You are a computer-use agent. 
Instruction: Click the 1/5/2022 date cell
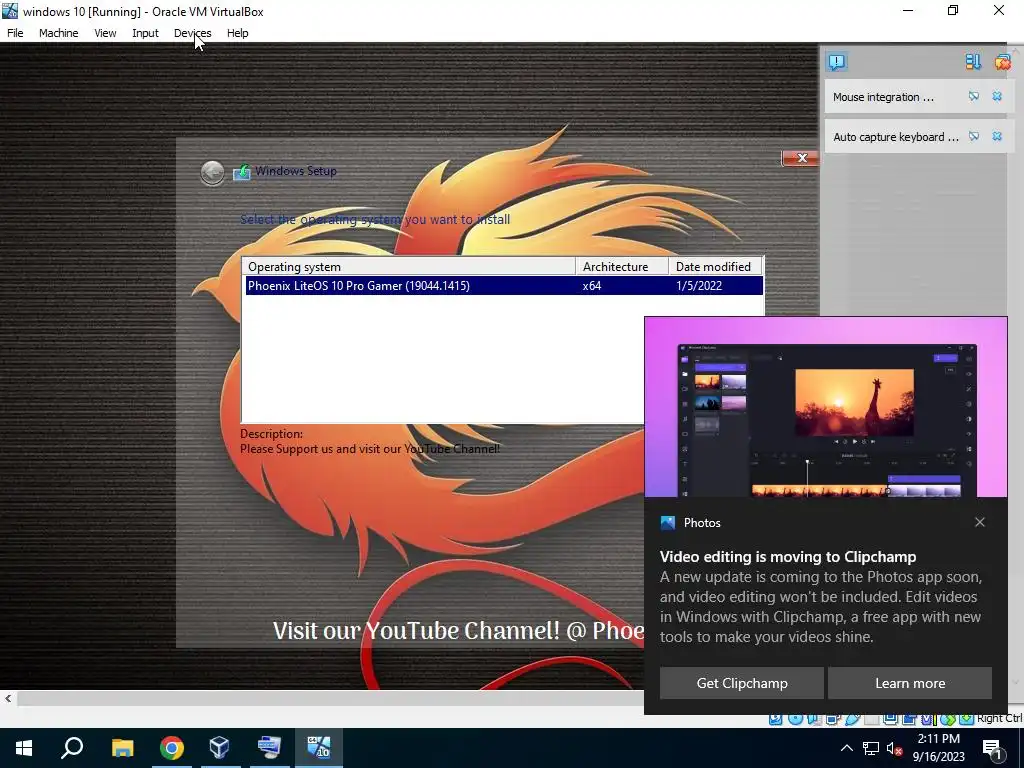tap(699, 285)
